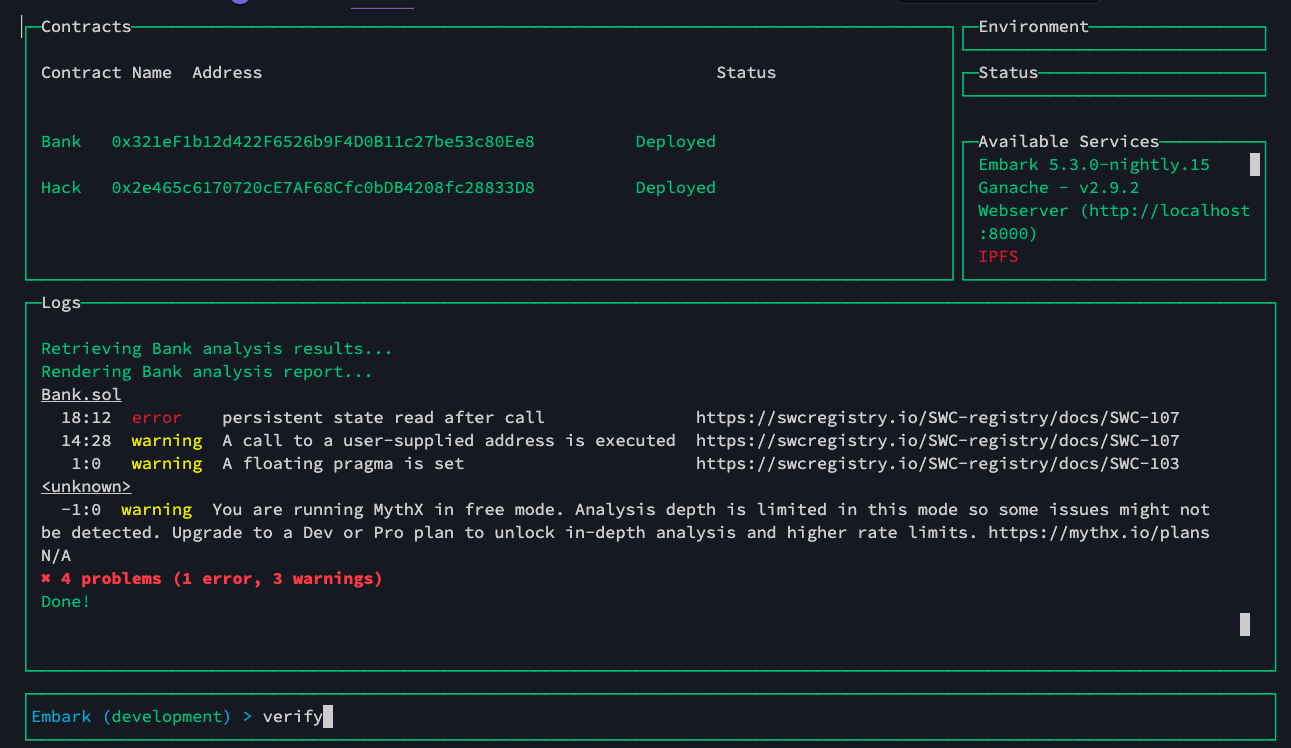Click the red 'error' severity label
The width and height of the screenshot is (1291, 748).
[157, 417]
